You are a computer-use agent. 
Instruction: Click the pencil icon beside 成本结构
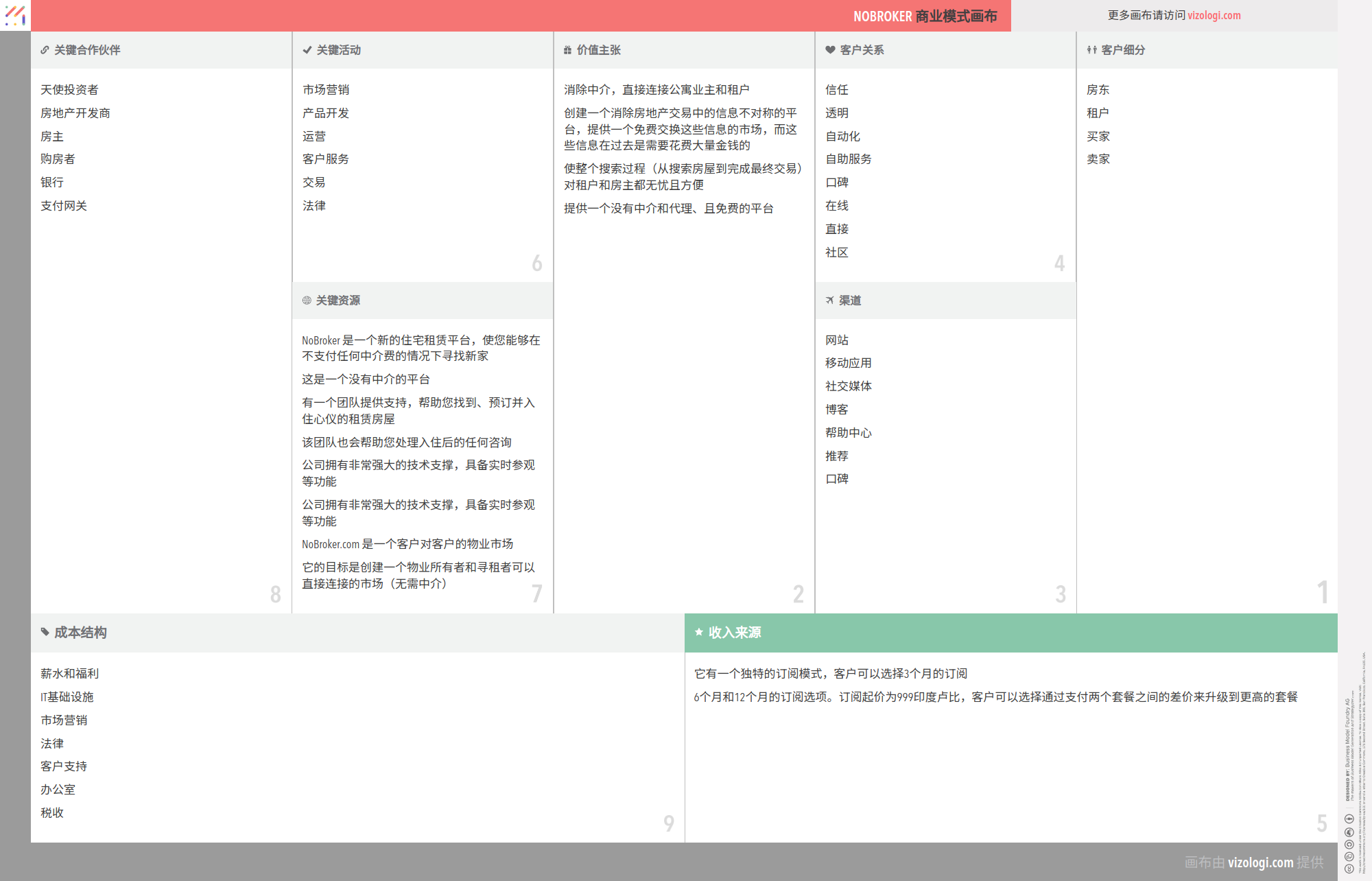[x=44, y=632]
